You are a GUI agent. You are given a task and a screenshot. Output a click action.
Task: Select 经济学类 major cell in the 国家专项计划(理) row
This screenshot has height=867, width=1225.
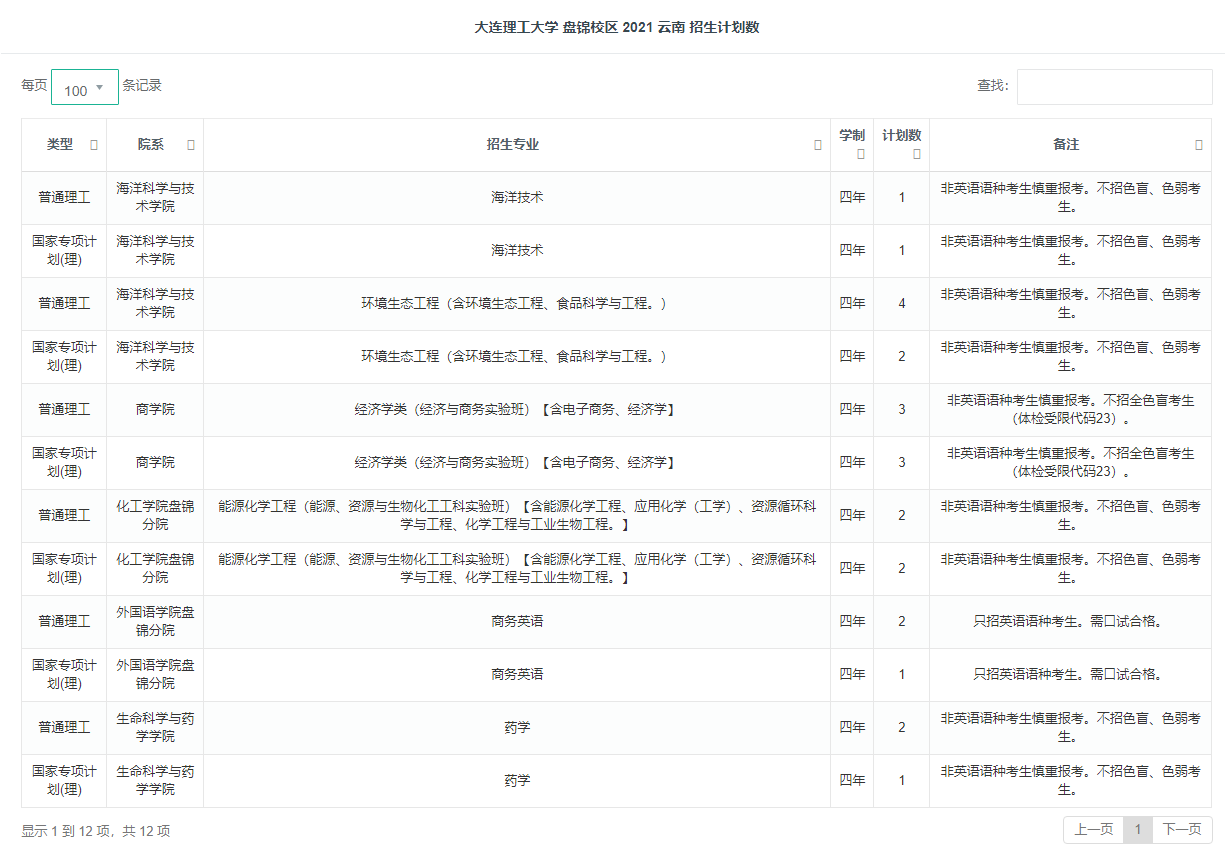517,463
